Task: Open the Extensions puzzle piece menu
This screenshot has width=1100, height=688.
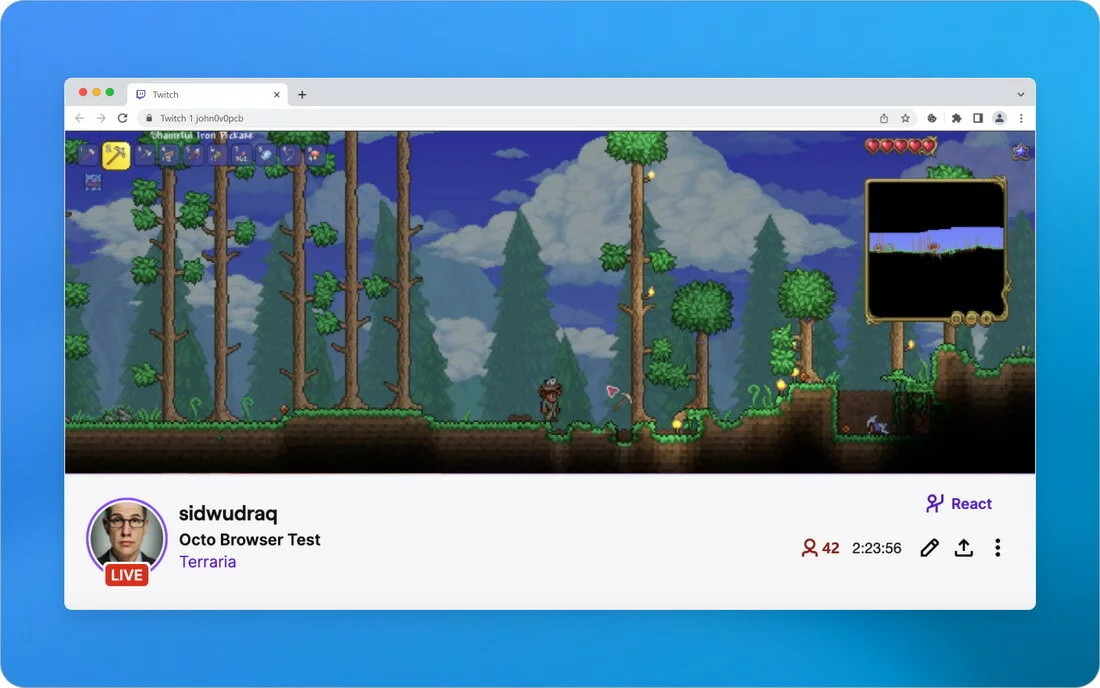Action: 956,118
